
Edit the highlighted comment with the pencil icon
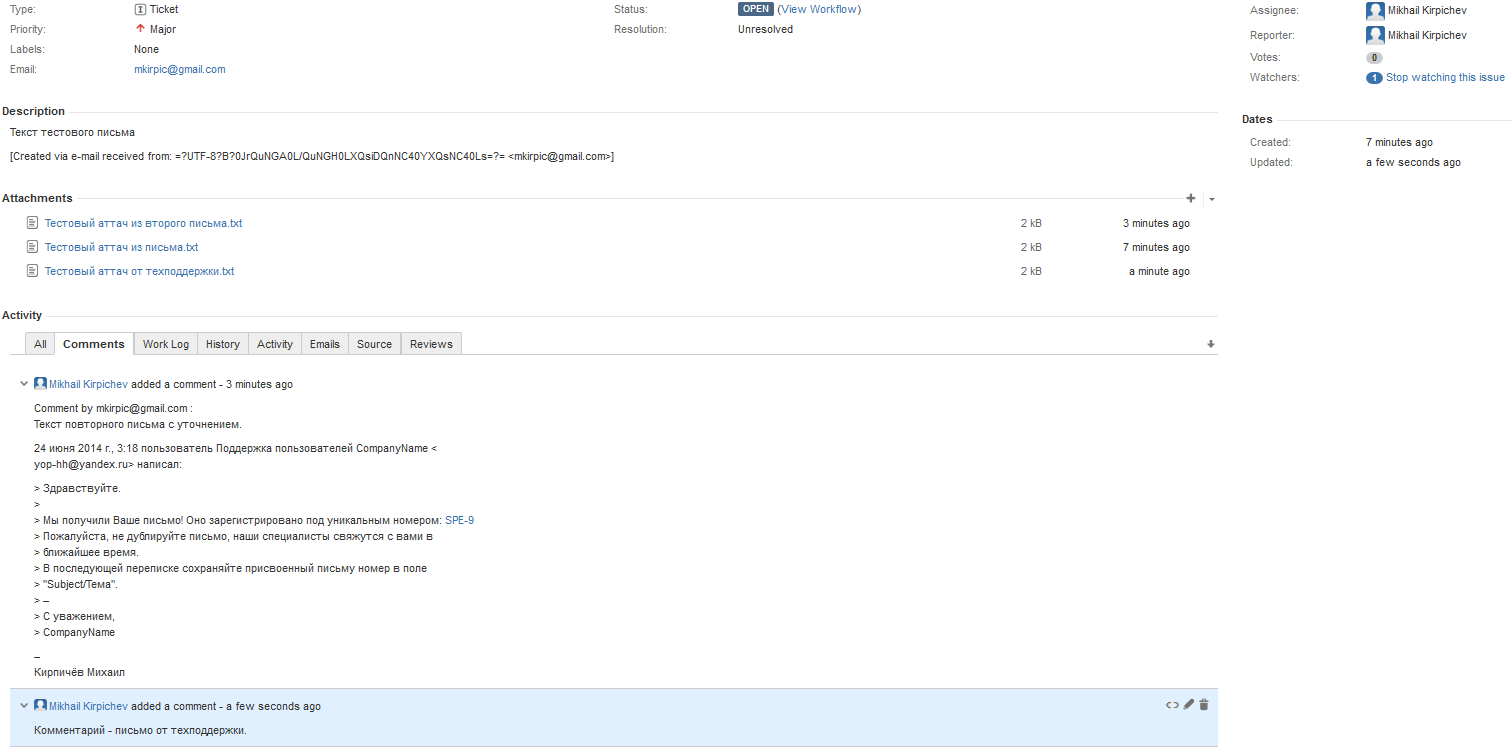click(x=1188, y=705)
